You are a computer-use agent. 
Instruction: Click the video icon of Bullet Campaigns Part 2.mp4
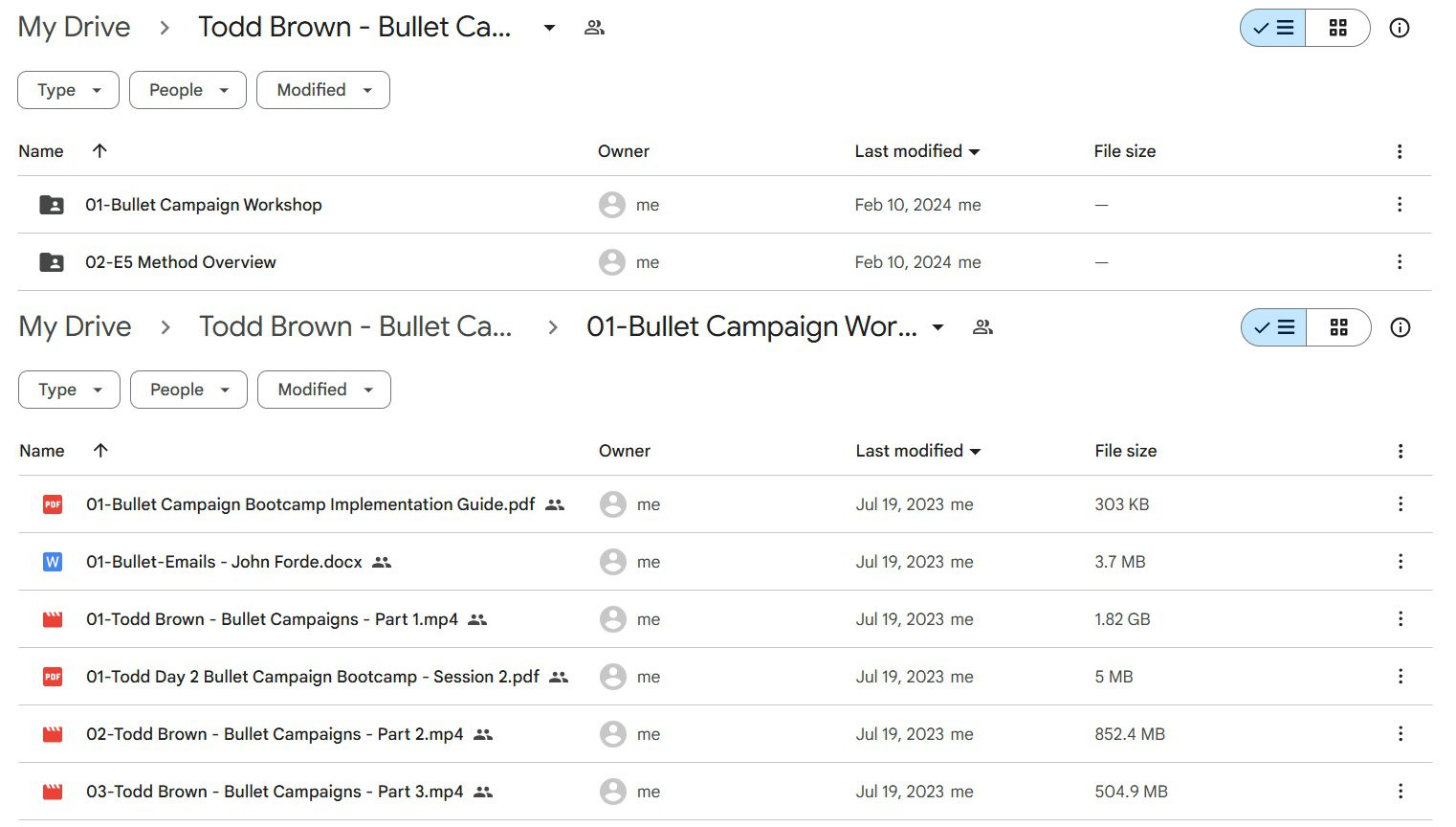point(53,734)
